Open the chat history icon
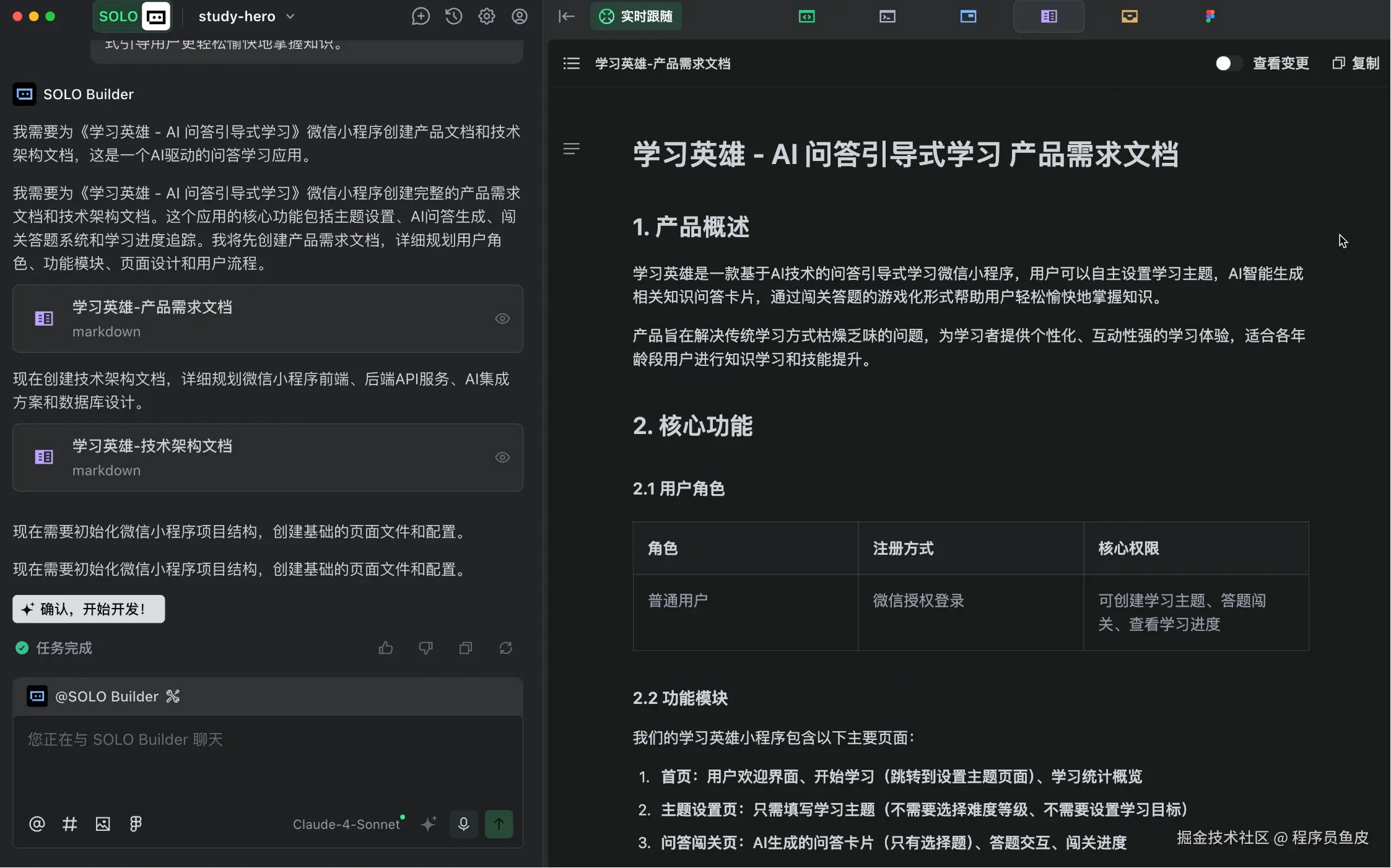 (x=453, y=17)
